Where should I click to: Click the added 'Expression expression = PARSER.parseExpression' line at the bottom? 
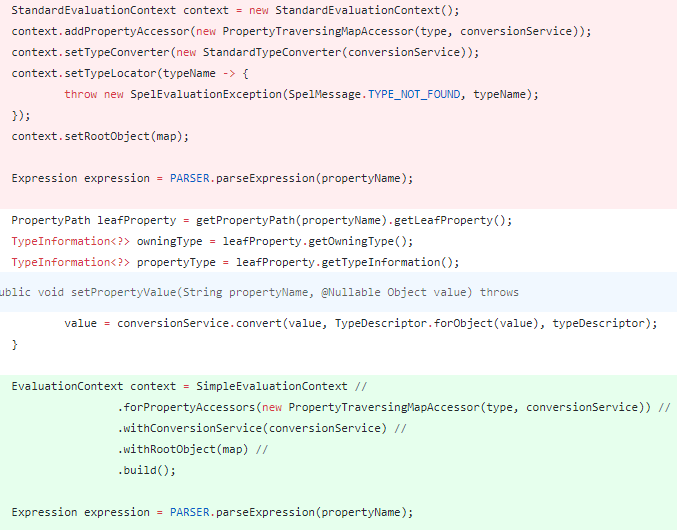tap(212, 512)
